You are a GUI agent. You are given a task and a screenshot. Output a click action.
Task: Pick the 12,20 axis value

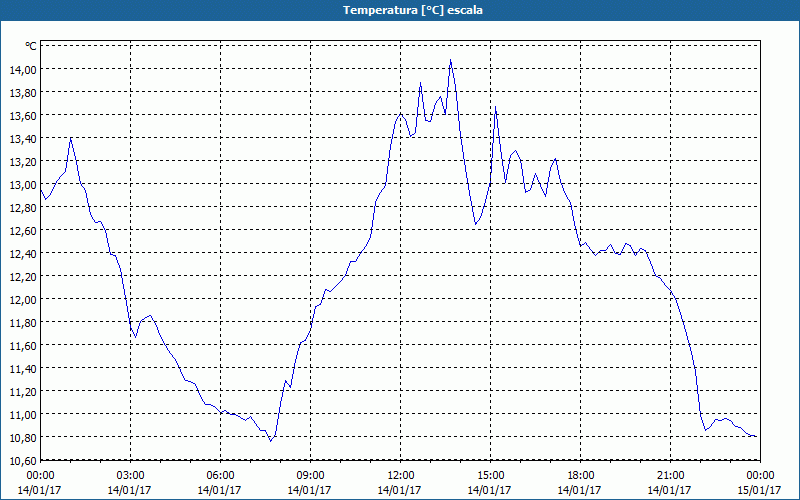pos(23,277)
